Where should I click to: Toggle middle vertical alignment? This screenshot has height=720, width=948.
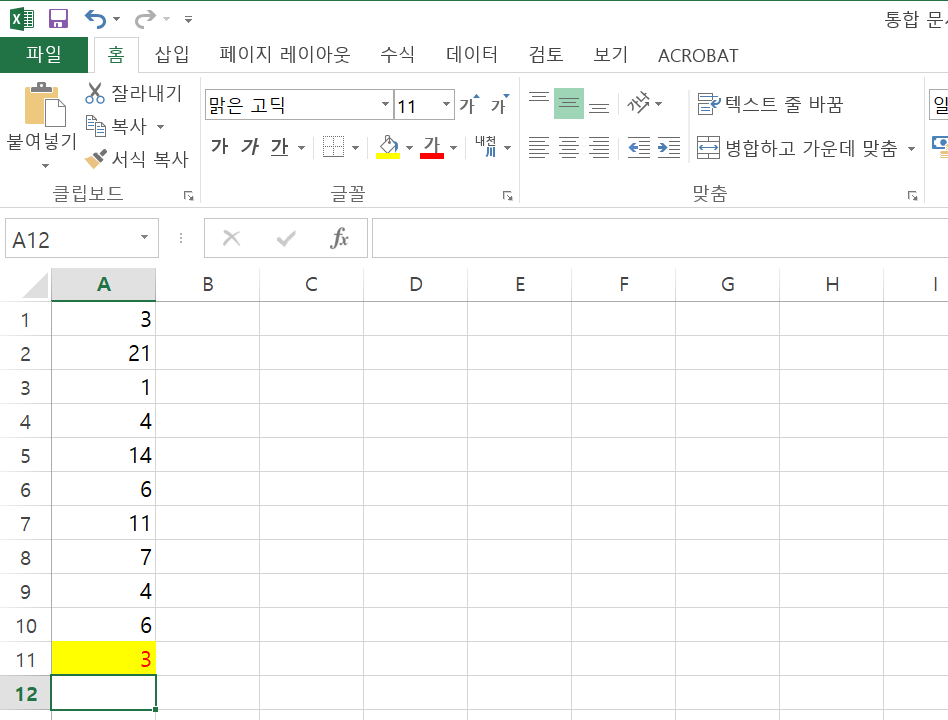(568, 103)
